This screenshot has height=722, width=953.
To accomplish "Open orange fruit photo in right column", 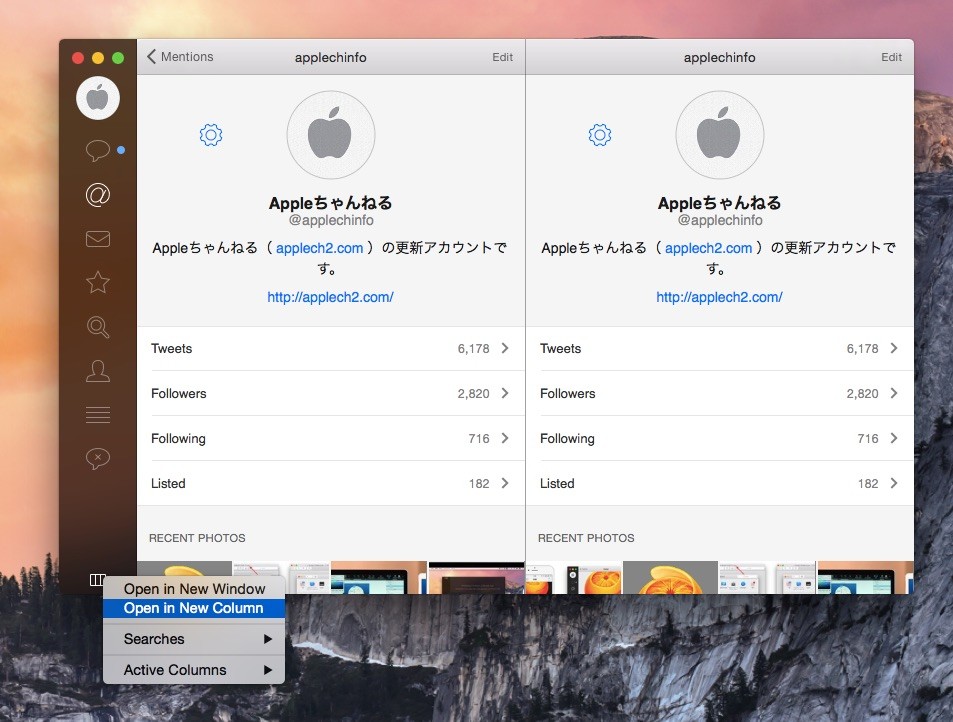I will (670, 577).
